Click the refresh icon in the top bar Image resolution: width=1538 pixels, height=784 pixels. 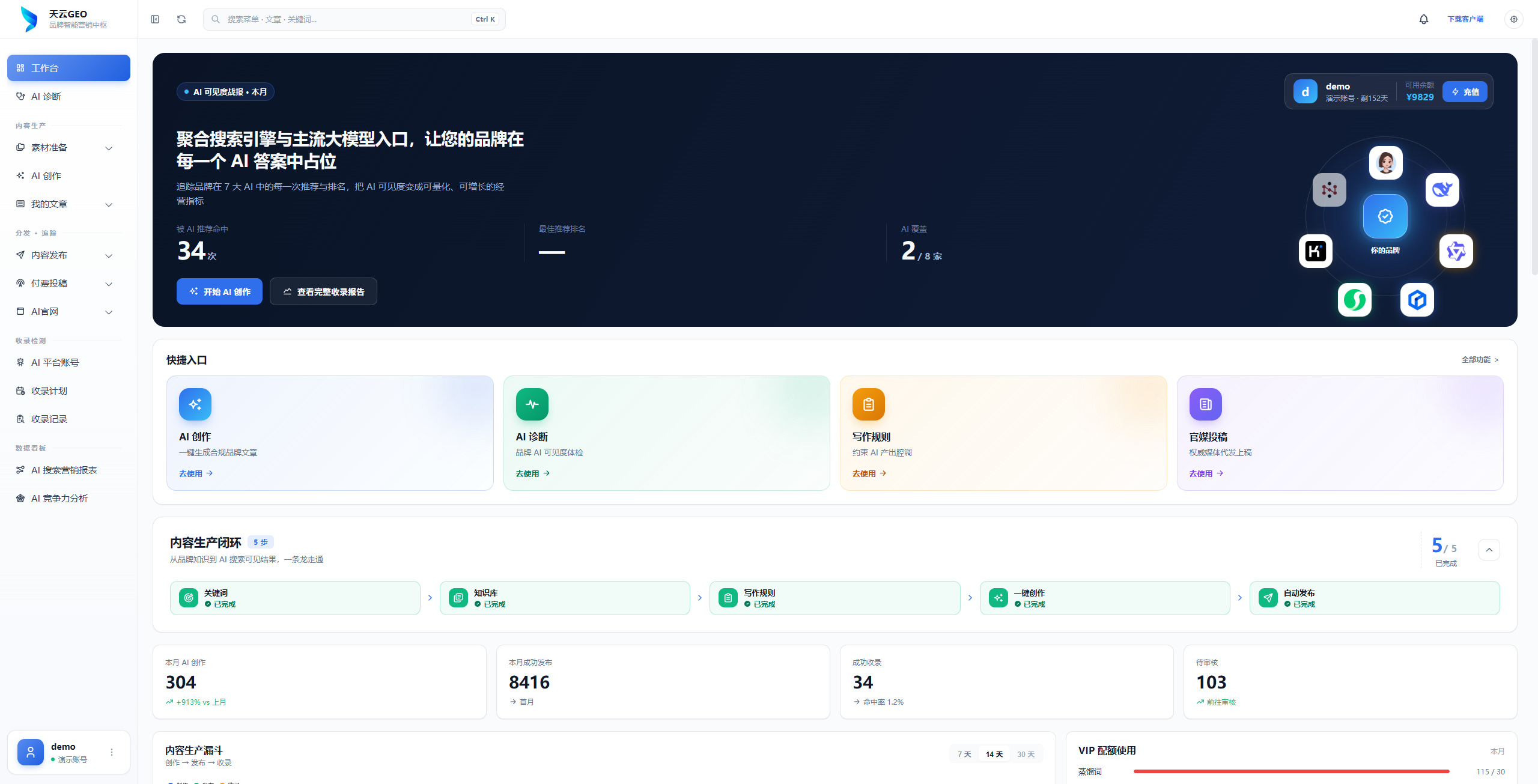pyautogui.click(x=181, y=19)
